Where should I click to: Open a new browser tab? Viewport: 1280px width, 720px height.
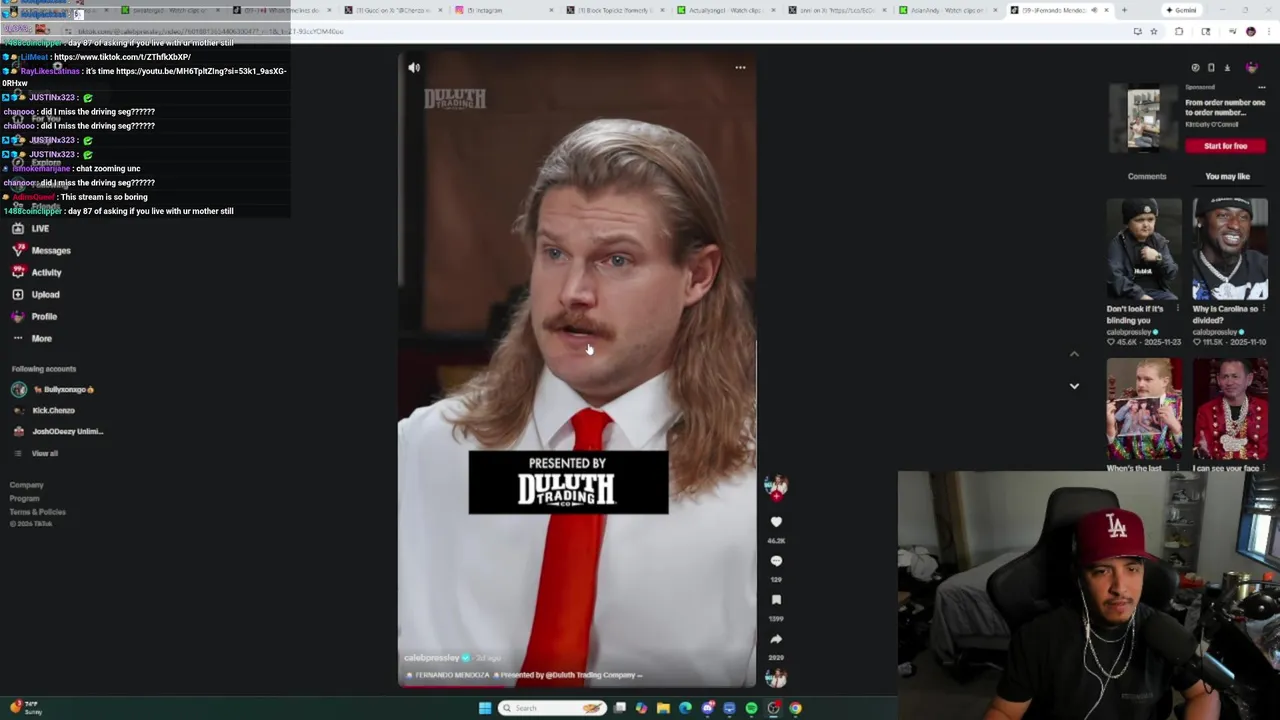tap(1124, 10)
